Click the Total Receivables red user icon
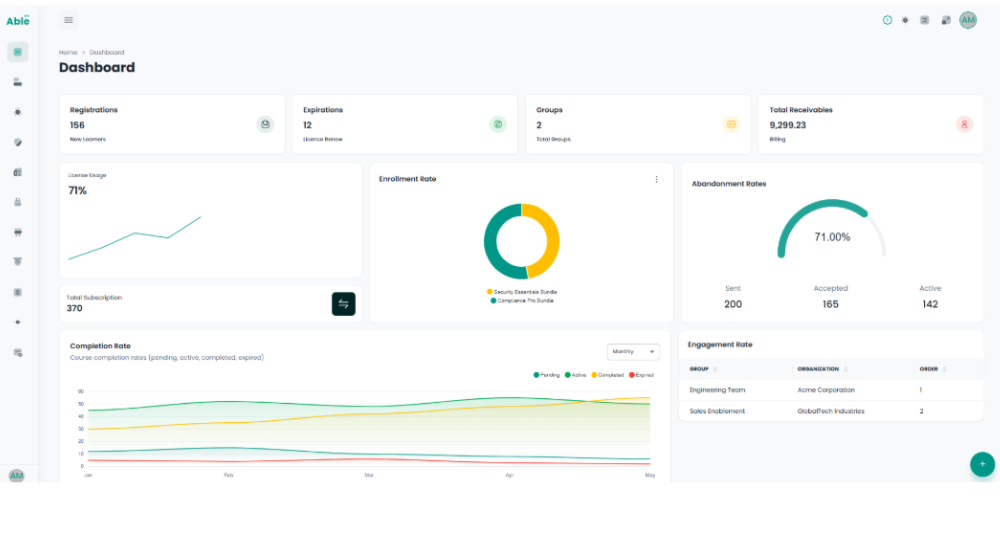This screenshot has height=541, width=1000. [x=964, y=124]
